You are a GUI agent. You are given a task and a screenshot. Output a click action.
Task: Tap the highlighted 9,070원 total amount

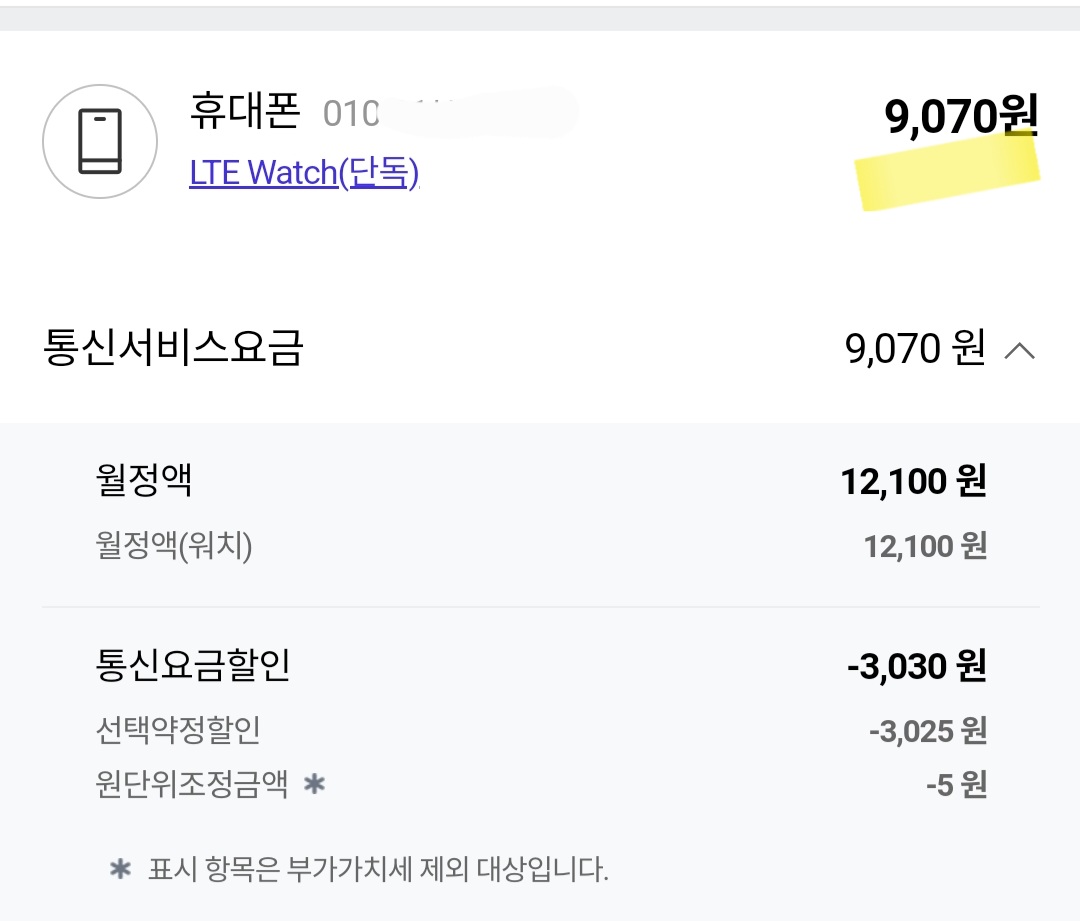pos(960,113)
